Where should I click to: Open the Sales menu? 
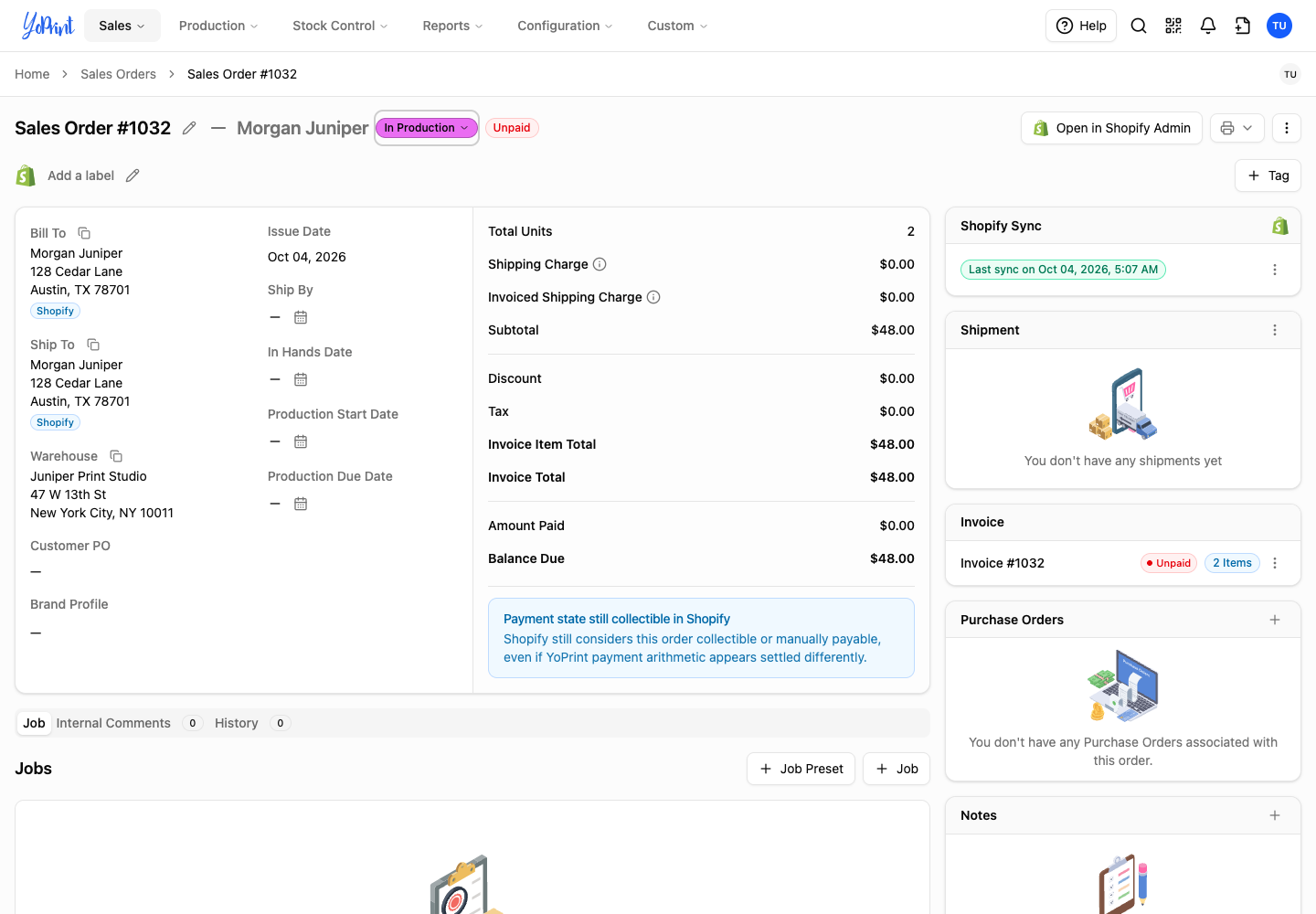(122, 26)
